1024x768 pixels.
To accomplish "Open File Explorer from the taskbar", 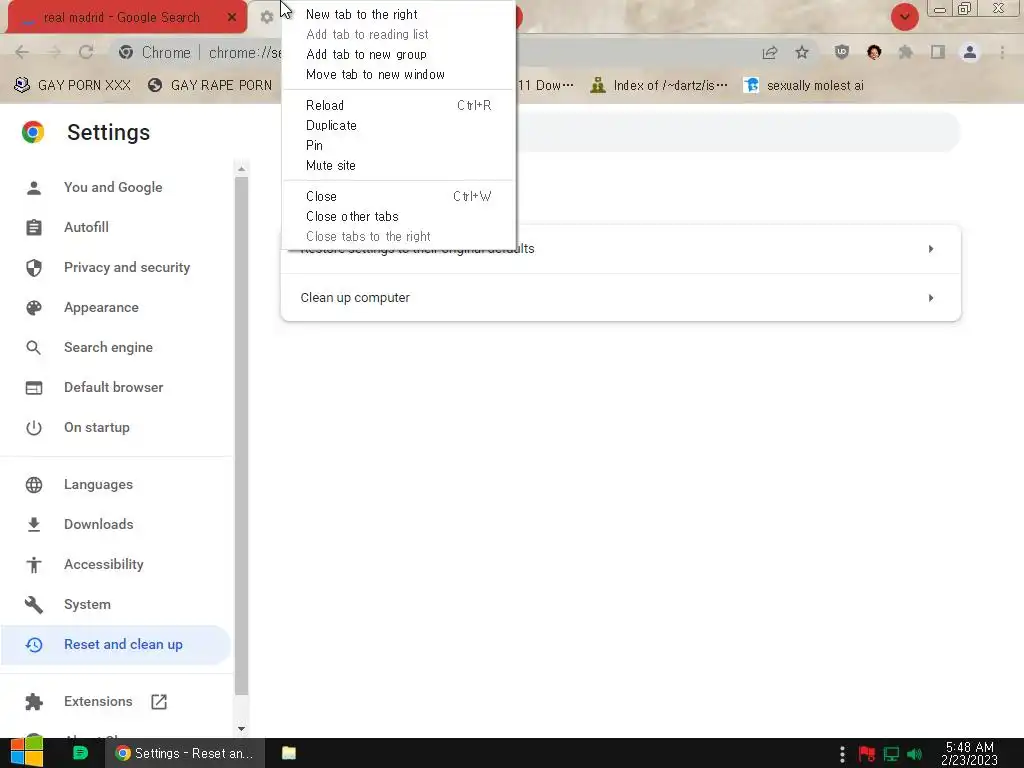I will pos(289,753).
